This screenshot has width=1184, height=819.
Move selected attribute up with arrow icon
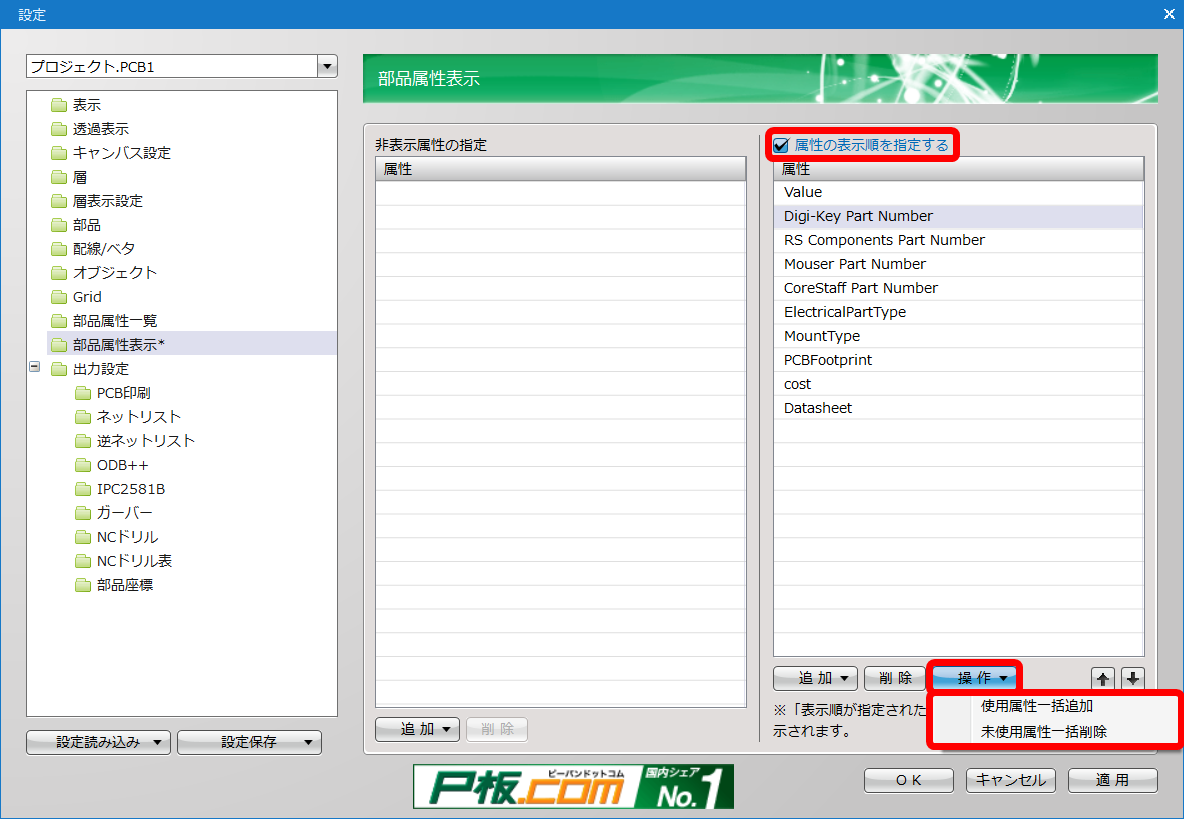click(x=1102, y=679)
